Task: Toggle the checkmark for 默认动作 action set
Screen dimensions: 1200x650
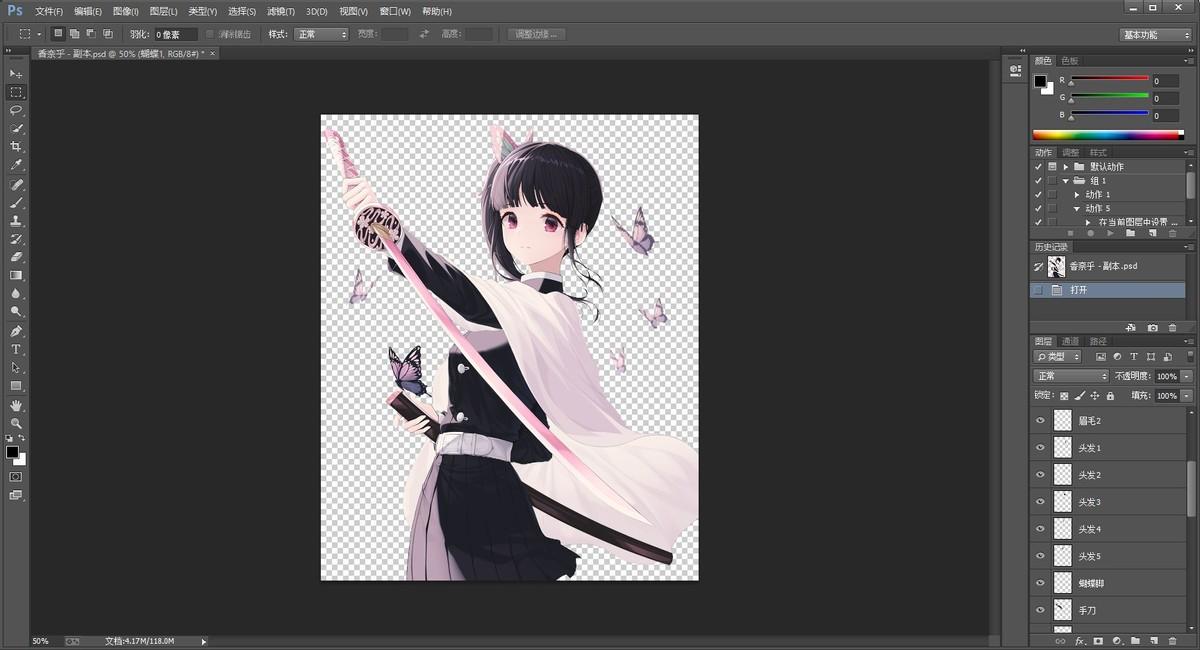Action: tap(1038, 166)
